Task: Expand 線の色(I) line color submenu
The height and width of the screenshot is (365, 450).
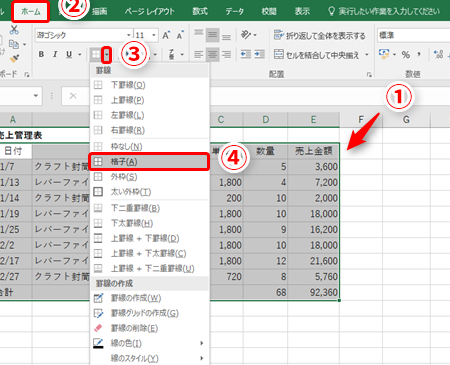Action: tap(149, 343)
